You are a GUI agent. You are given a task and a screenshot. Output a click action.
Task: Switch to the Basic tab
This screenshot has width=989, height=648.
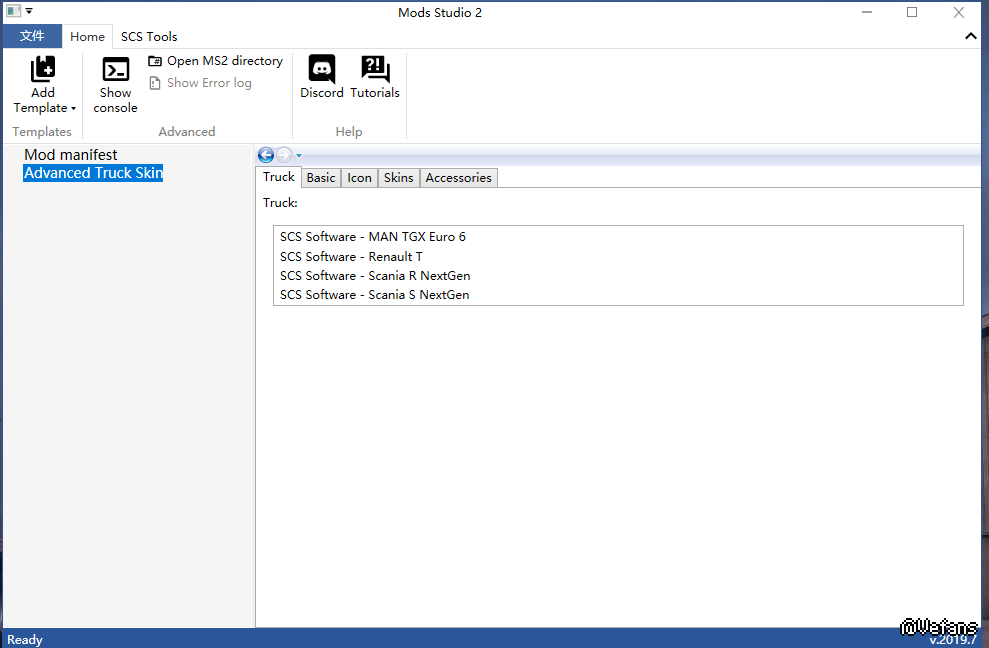coord(321,178)
